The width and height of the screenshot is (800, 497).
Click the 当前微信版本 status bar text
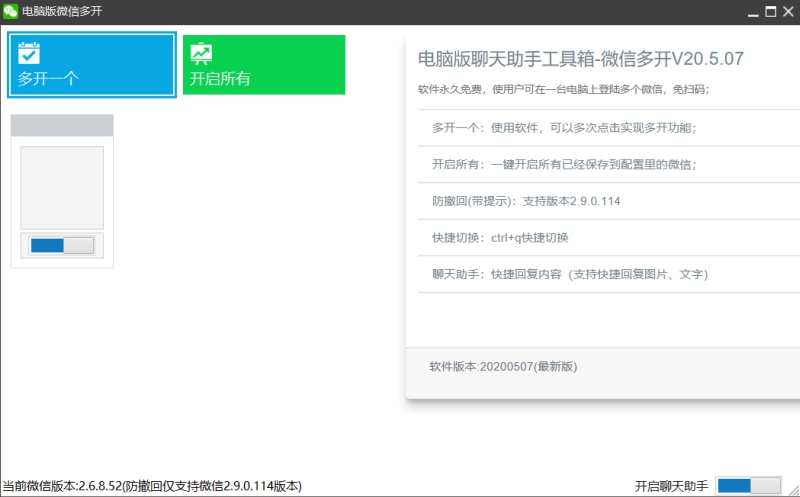pyautogui.click(x=152, y=486)
